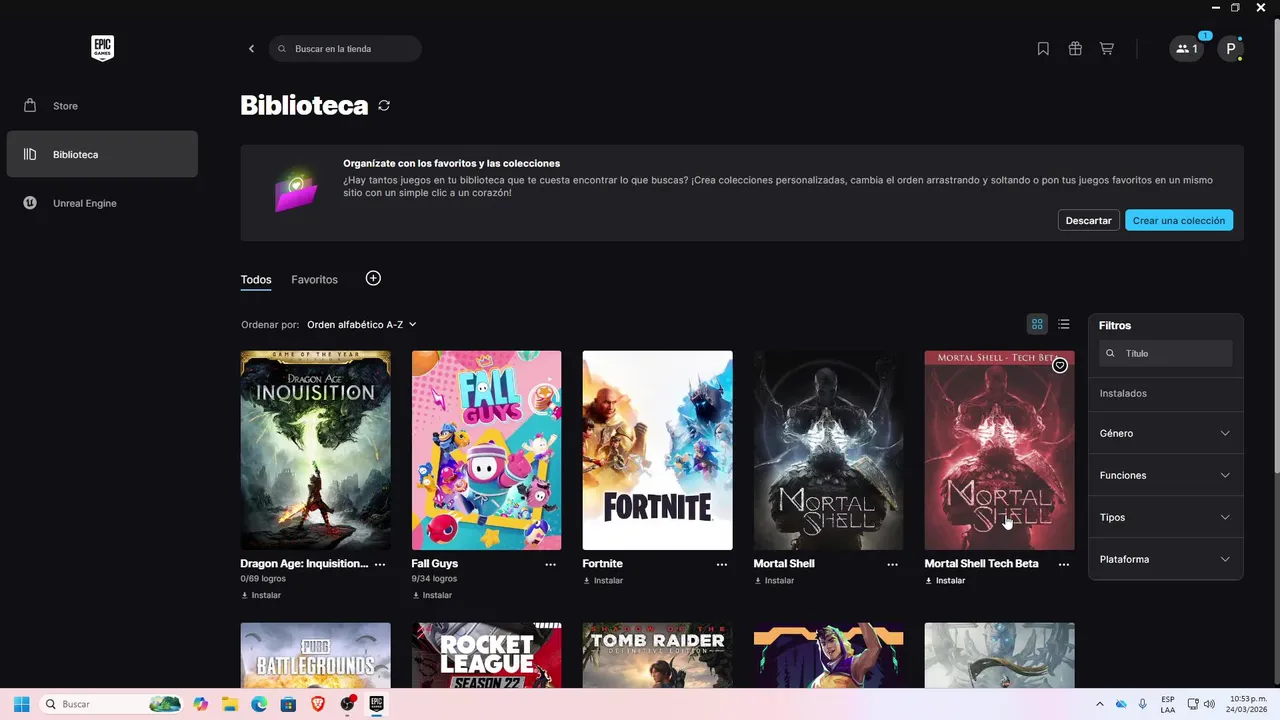
Task: Click the Fortnite game title text
Action: [x=602, y=564]
